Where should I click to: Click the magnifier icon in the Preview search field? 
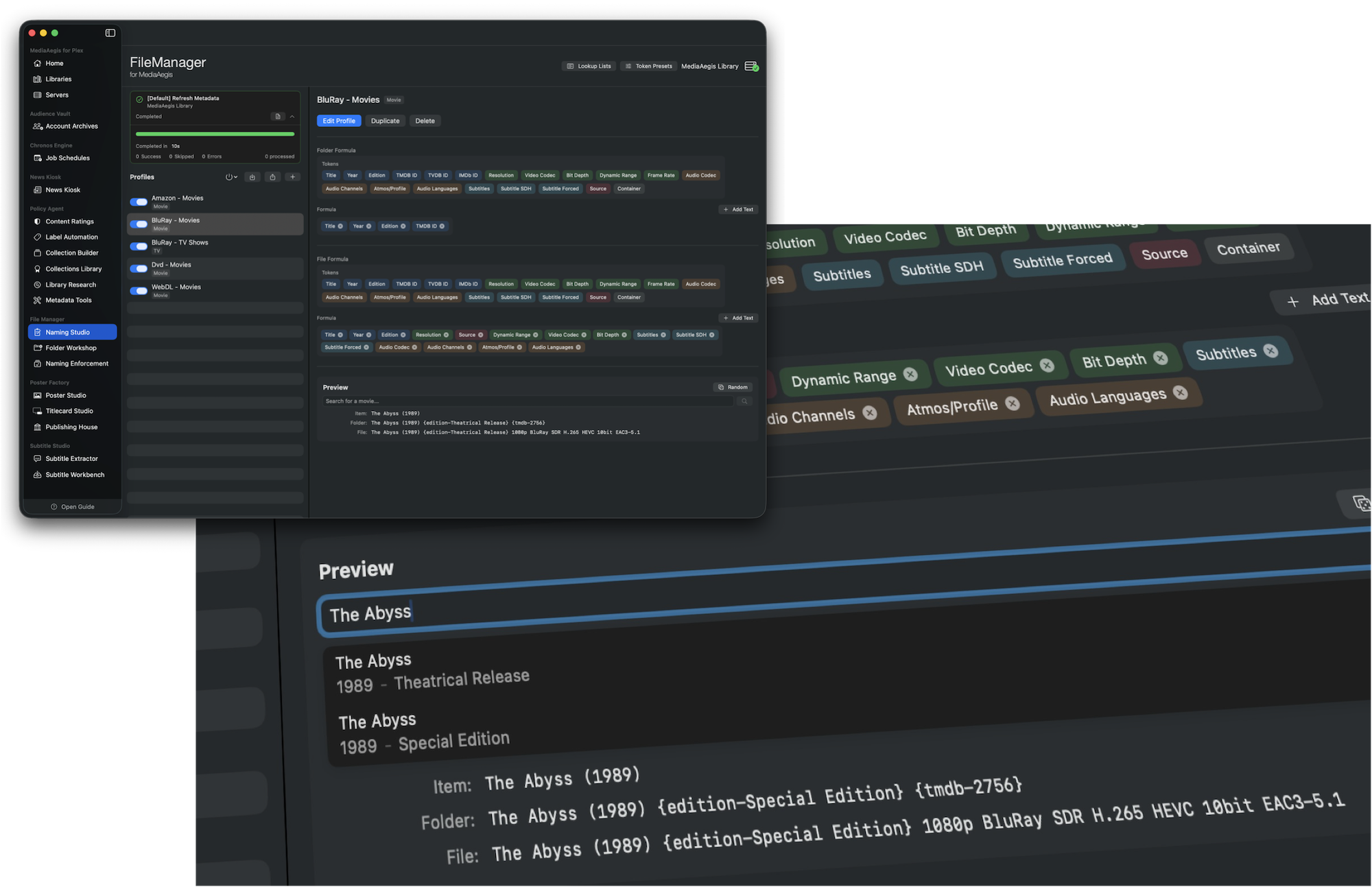(x=744, y=401)
